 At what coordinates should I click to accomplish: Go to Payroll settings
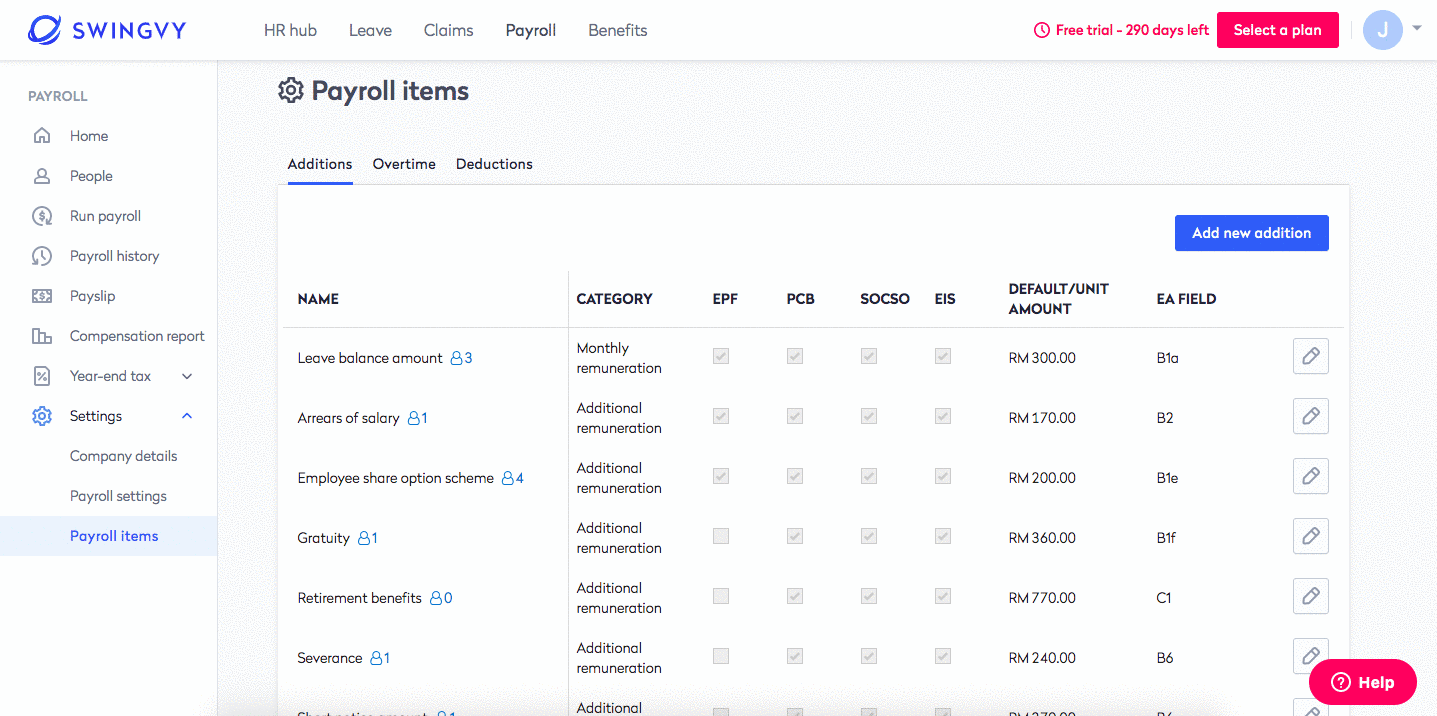tap(118, 496)
